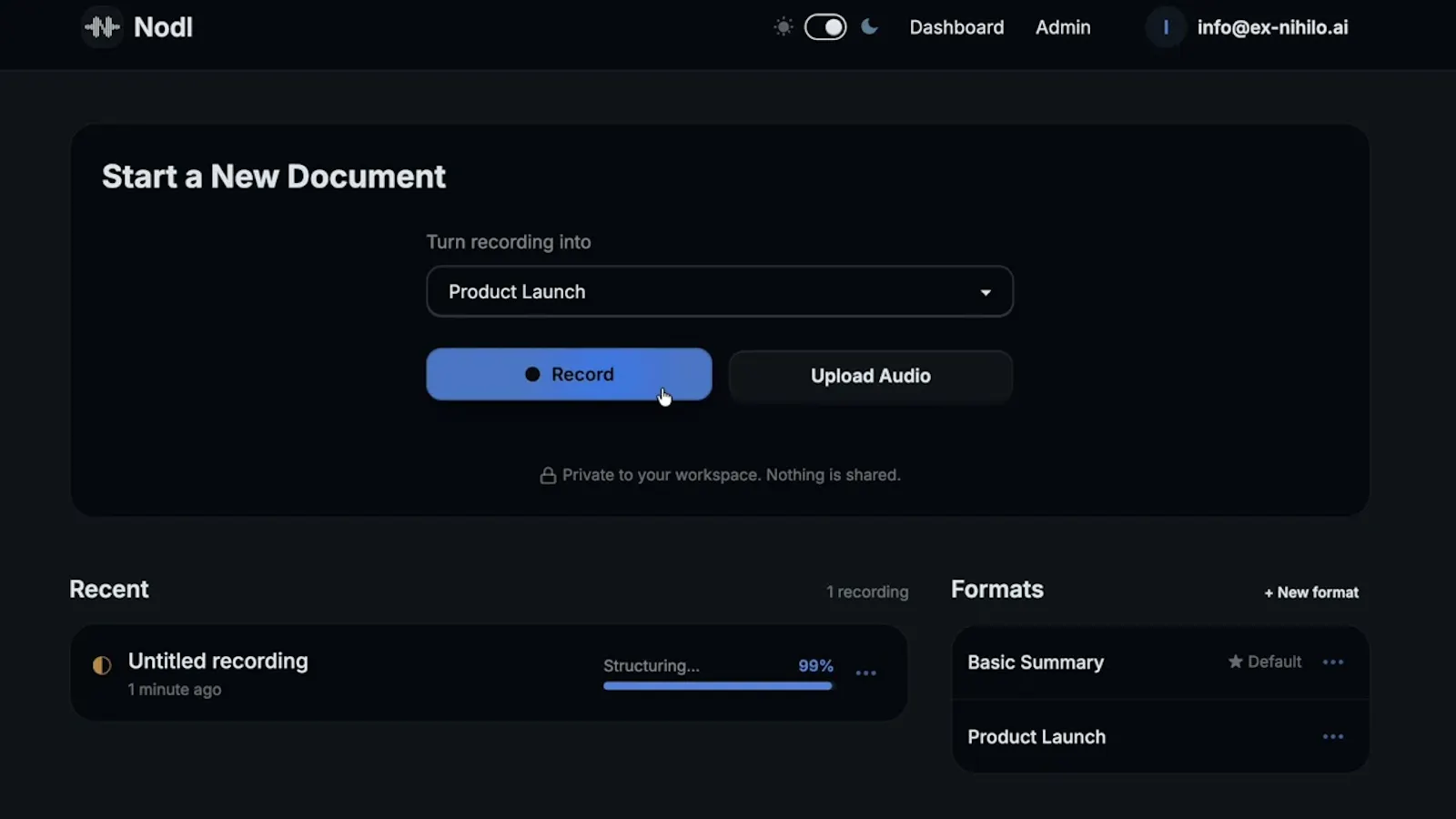The image size is (1456, 819).
Task: Click the sun light-mode icon
Action: [784, 27]
